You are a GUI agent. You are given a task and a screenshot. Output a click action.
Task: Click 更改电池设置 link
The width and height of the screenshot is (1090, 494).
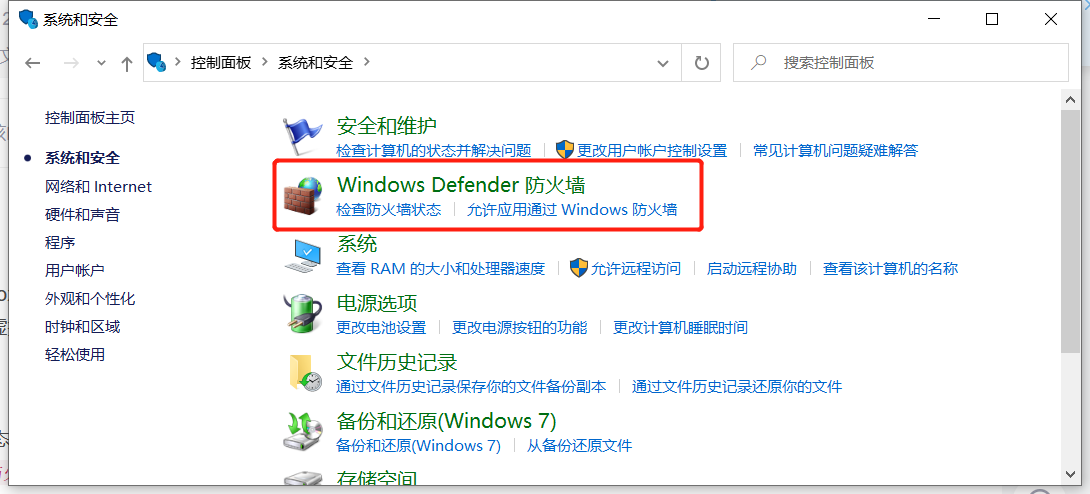(x=381, y=327)
